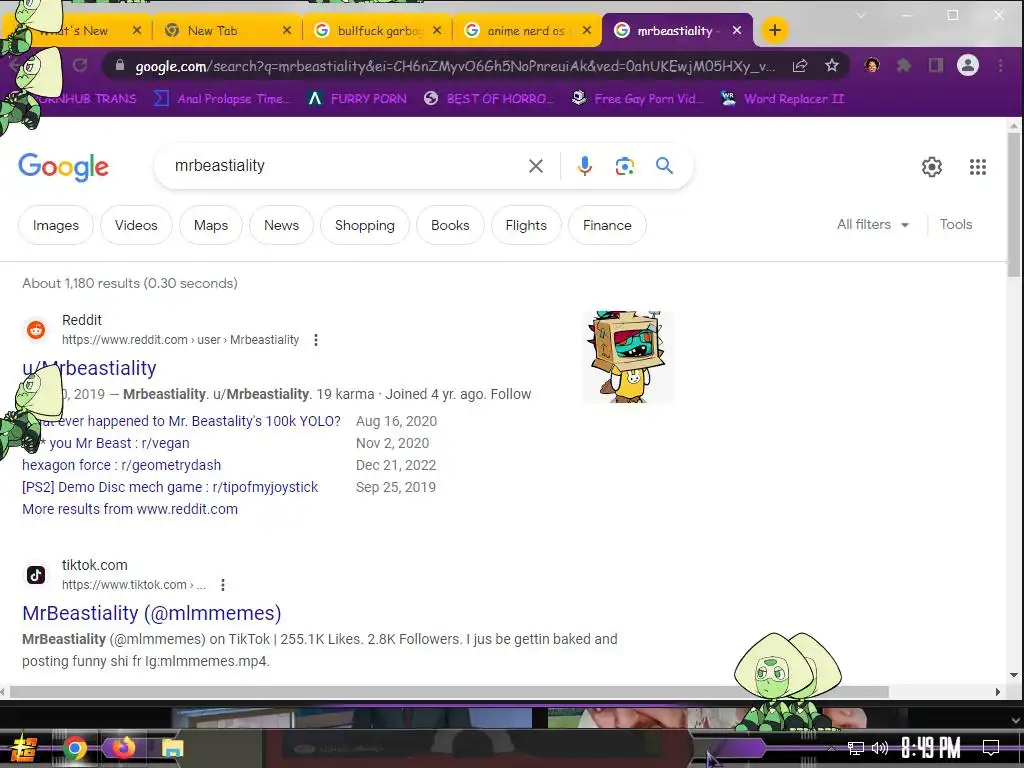Open 'hexagon force : r/geometrydash' link
1024x768 pixels.
pos(121,465)
